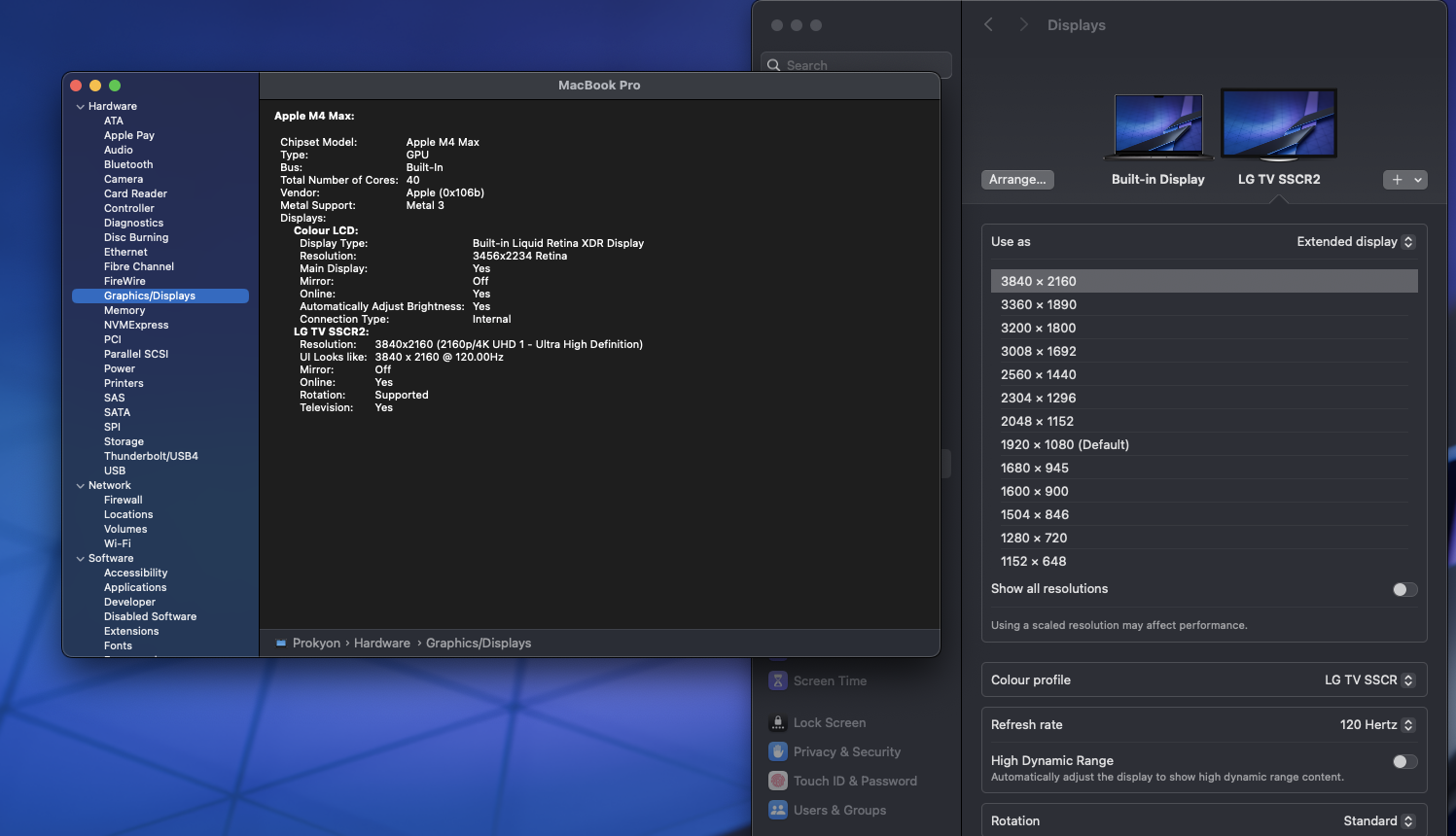Viewport: 1456px width, 836px height.
Task: Collapse the Hardware tree section
Action: click(x=81, y=107)
